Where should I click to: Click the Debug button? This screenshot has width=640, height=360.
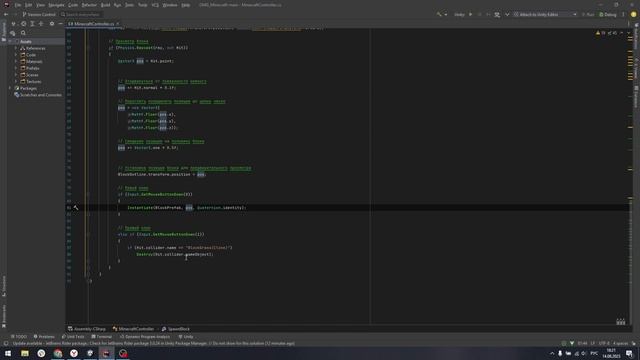click(608, 14)
